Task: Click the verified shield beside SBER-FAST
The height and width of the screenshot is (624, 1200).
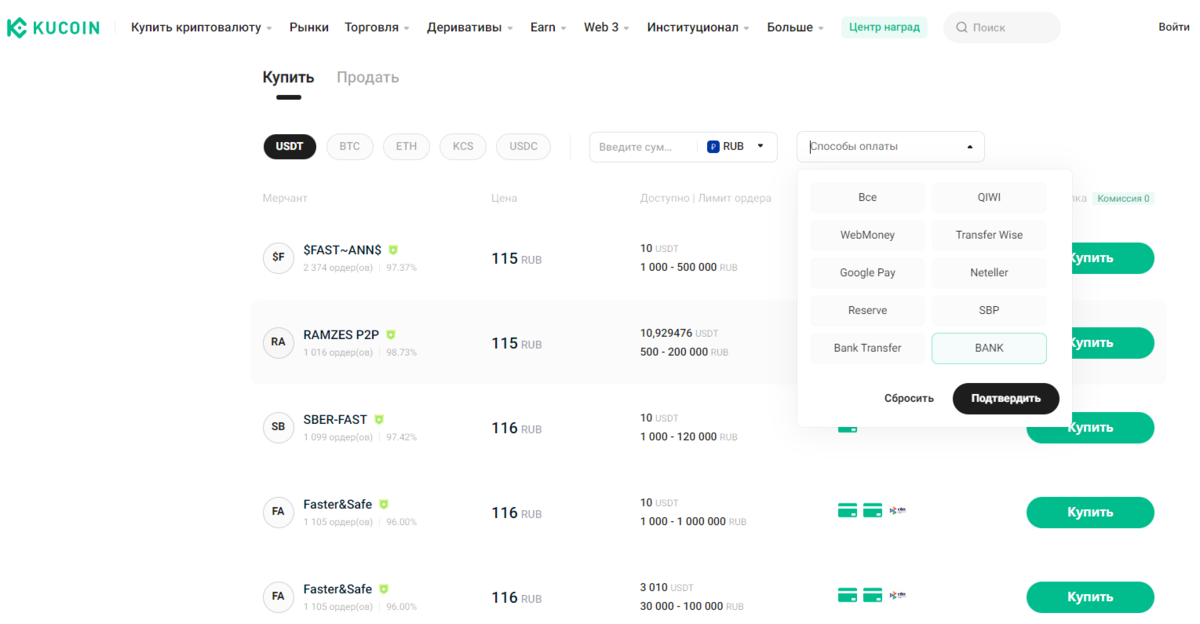Action: tap(379, 420)
